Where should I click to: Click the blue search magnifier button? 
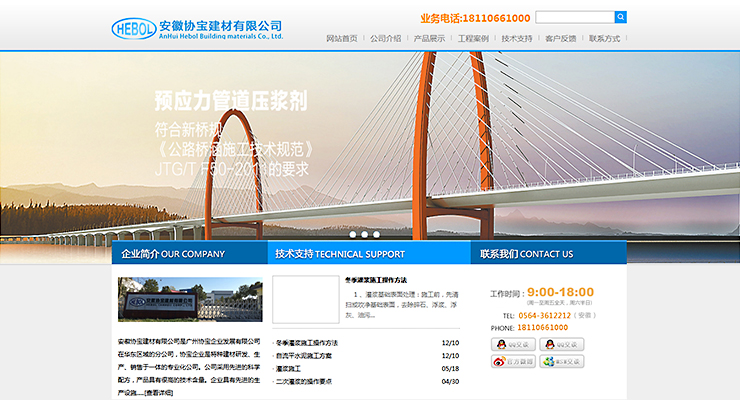coord(621,17)
